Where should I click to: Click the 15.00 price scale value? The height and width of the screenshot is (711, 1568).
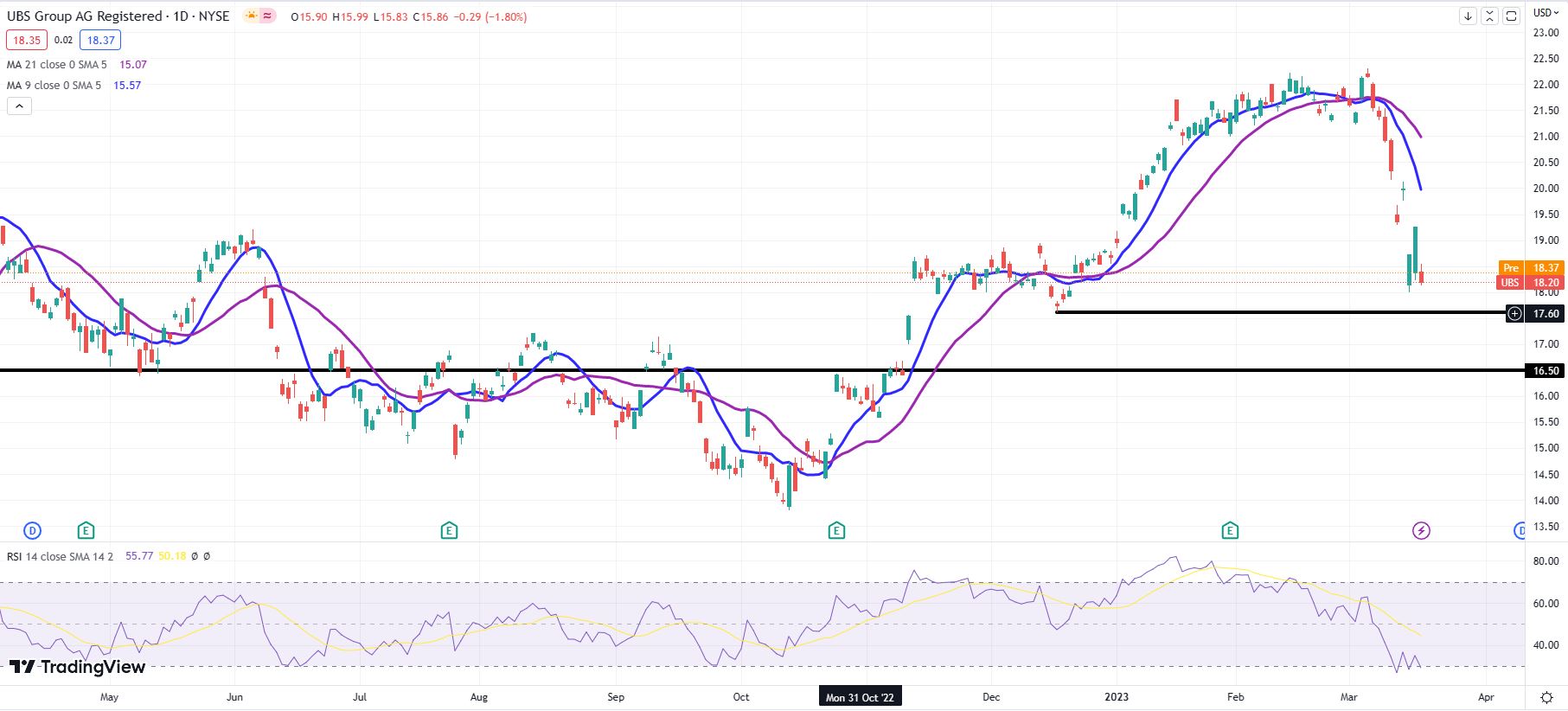coord(1546,448)
